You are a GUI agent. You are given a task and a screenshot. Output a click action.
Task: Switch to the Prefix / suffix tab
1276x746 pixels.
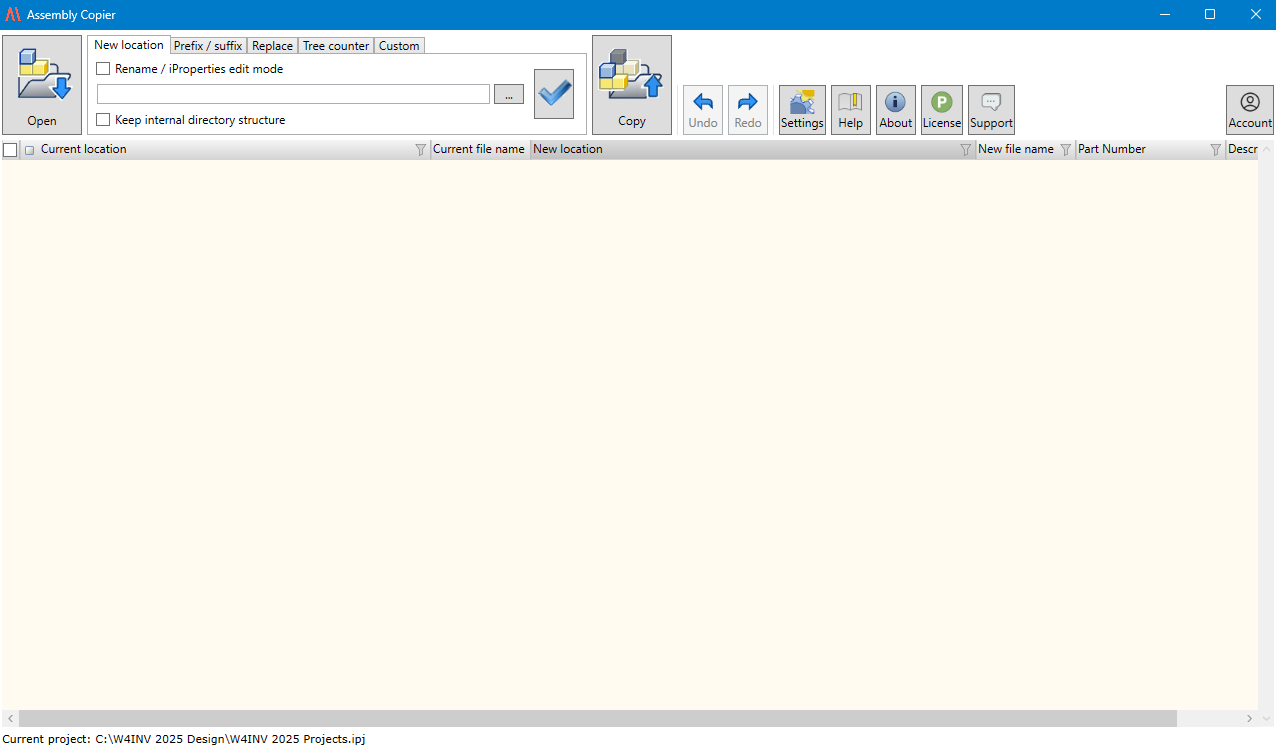208,46
